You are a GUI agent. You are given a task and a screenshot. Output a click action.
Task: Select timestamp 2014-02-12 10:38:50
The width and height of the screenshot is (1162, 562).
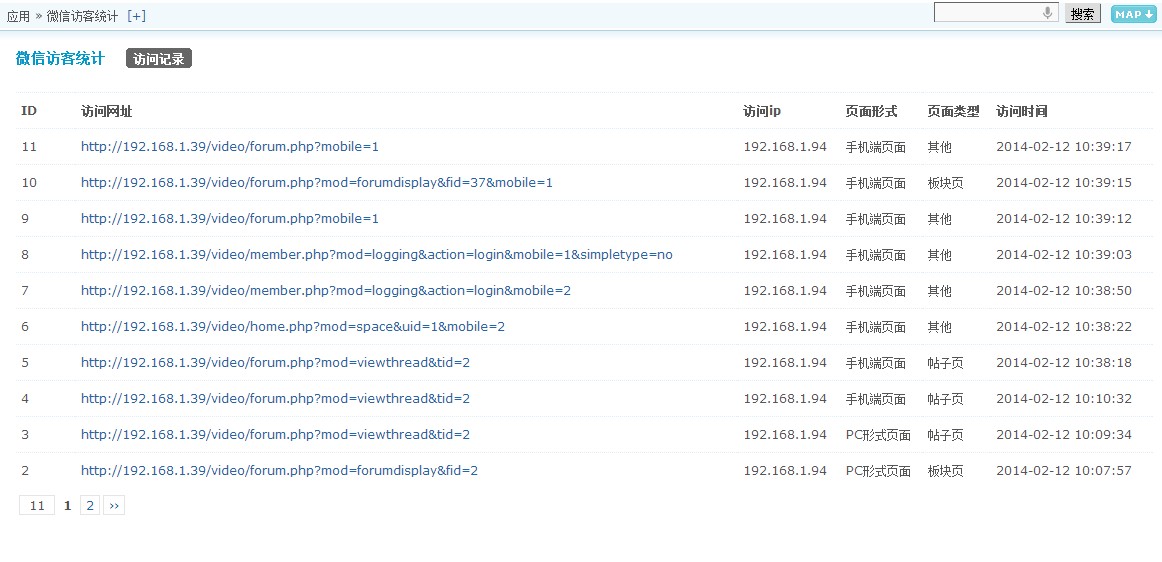(1064, 291)
